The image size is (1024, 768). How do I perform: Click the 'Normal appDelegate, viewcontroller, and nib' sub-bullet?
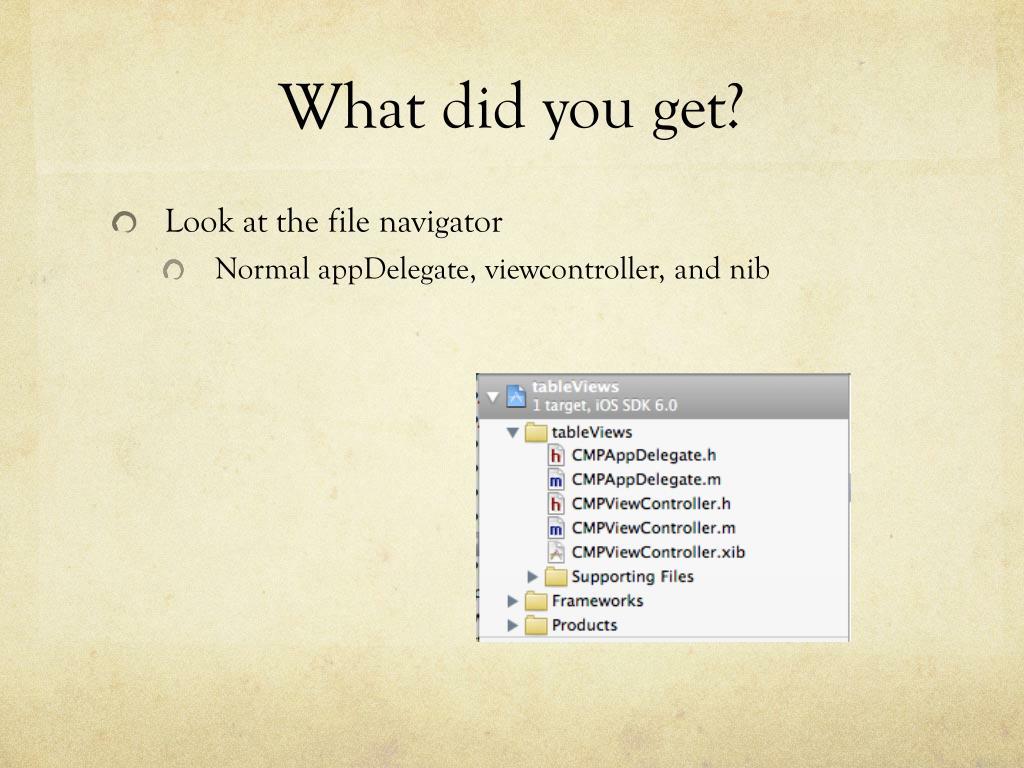pos(492,270)
